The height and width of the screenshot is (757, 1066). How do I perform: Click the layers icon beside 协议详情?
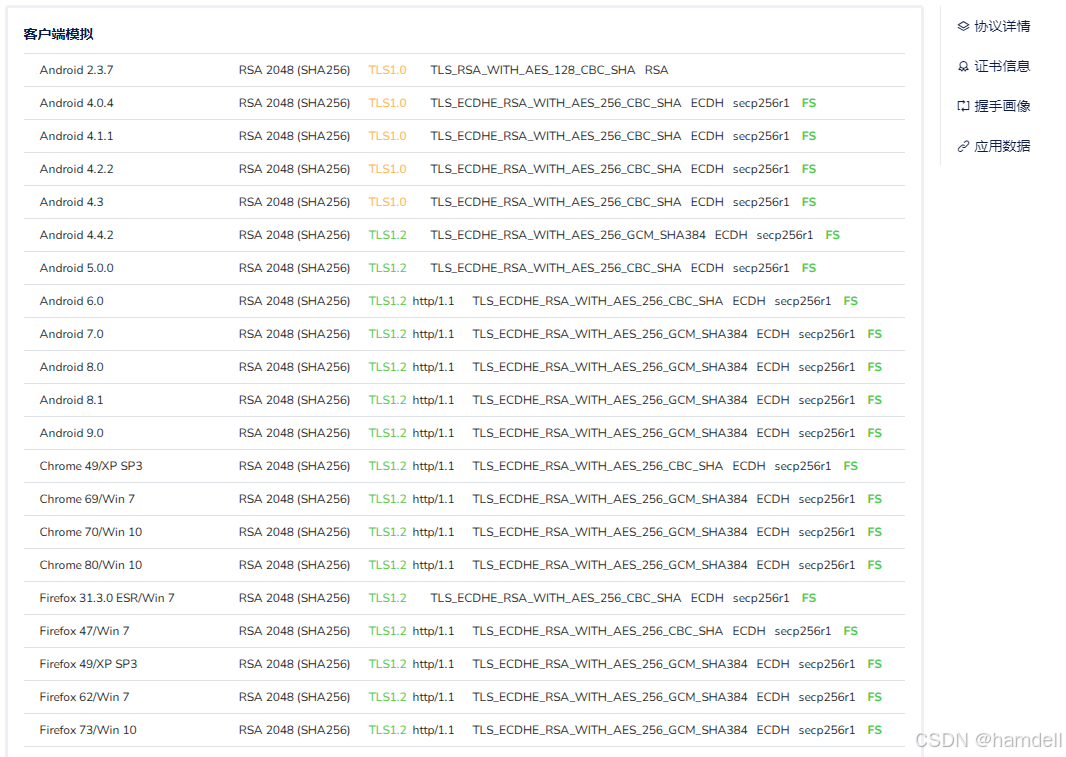tap(963, 27)
